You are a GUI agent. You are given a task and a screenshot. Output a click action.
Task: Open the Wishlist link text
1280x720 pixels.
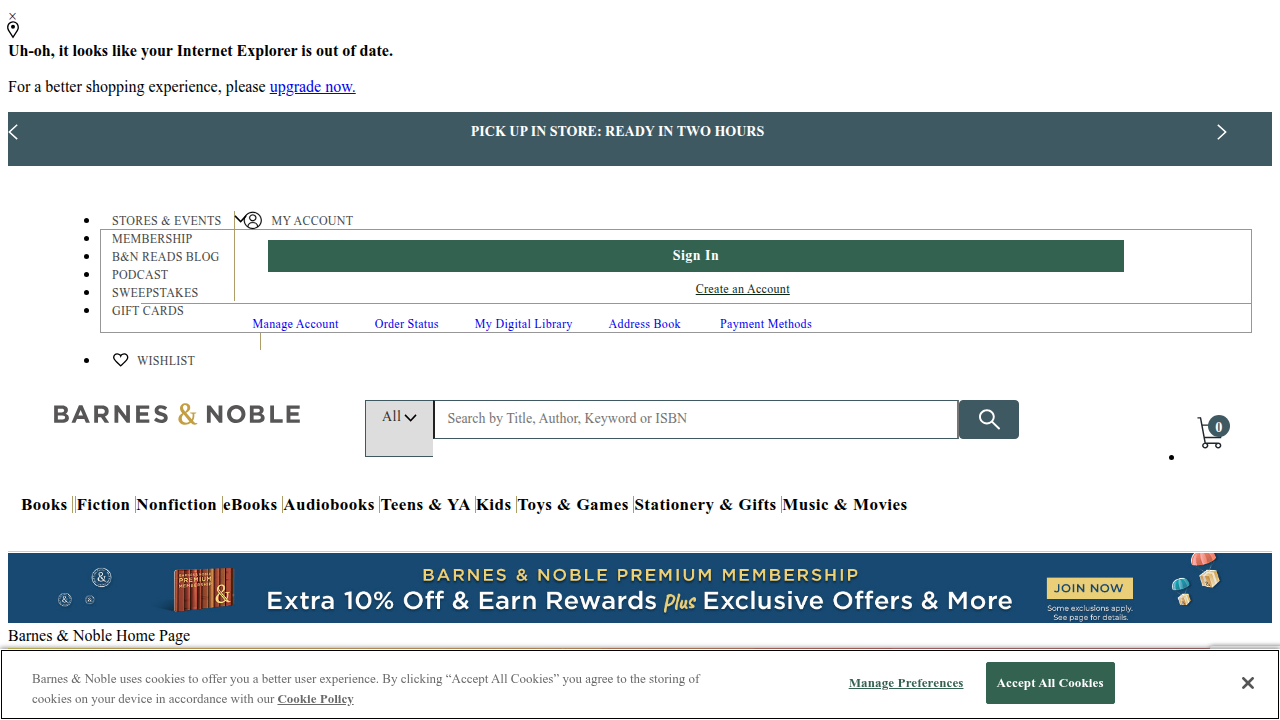coord(166,361)
